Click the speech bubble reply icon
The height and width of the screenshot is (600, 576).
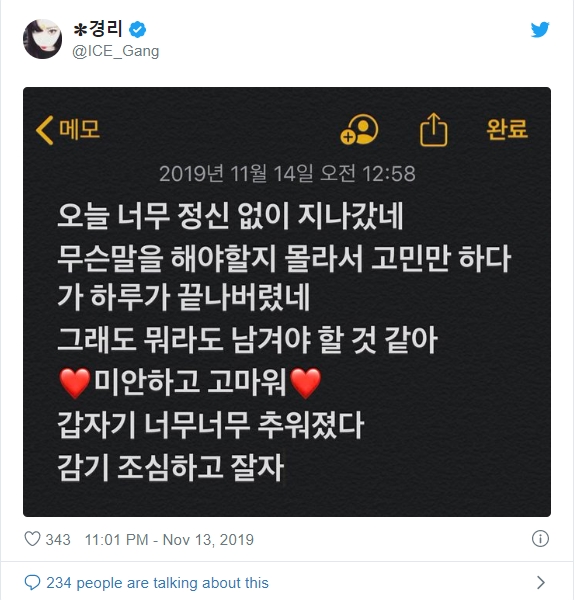point(32,582)
